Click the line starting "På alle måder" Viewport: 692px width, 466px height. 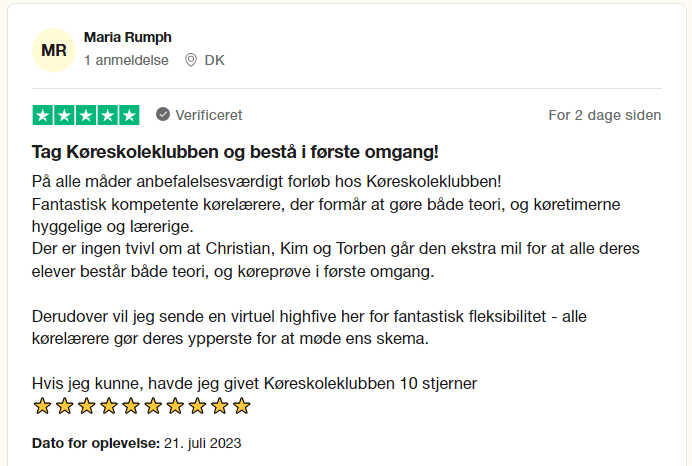point(266,181)
